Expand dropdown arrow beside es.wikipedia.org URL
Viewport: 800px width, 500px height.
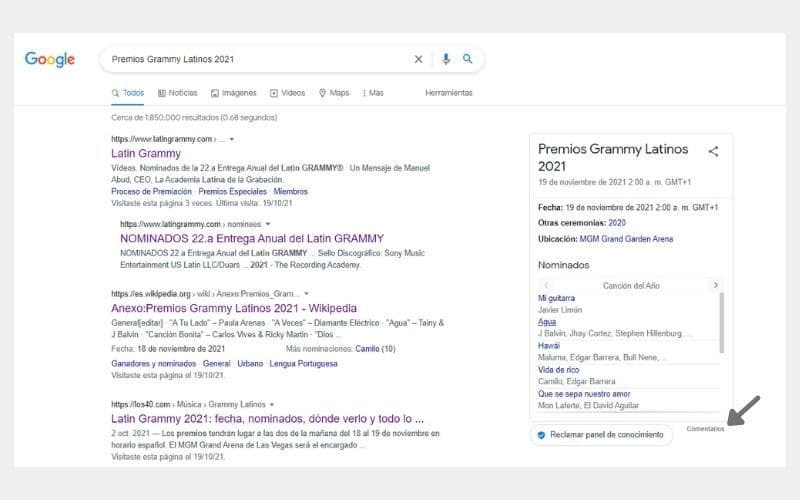coord(306,294)
